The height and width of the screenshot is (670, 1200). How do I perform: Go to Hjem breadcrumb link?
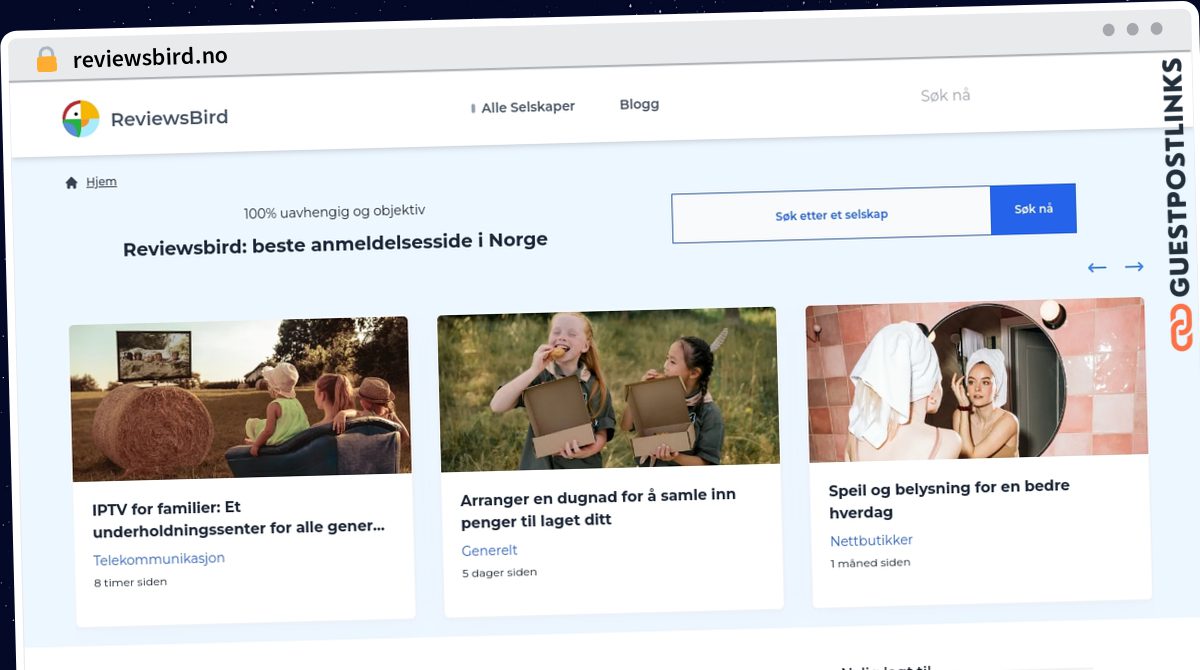pyautogui.click(x=101, y=182)
